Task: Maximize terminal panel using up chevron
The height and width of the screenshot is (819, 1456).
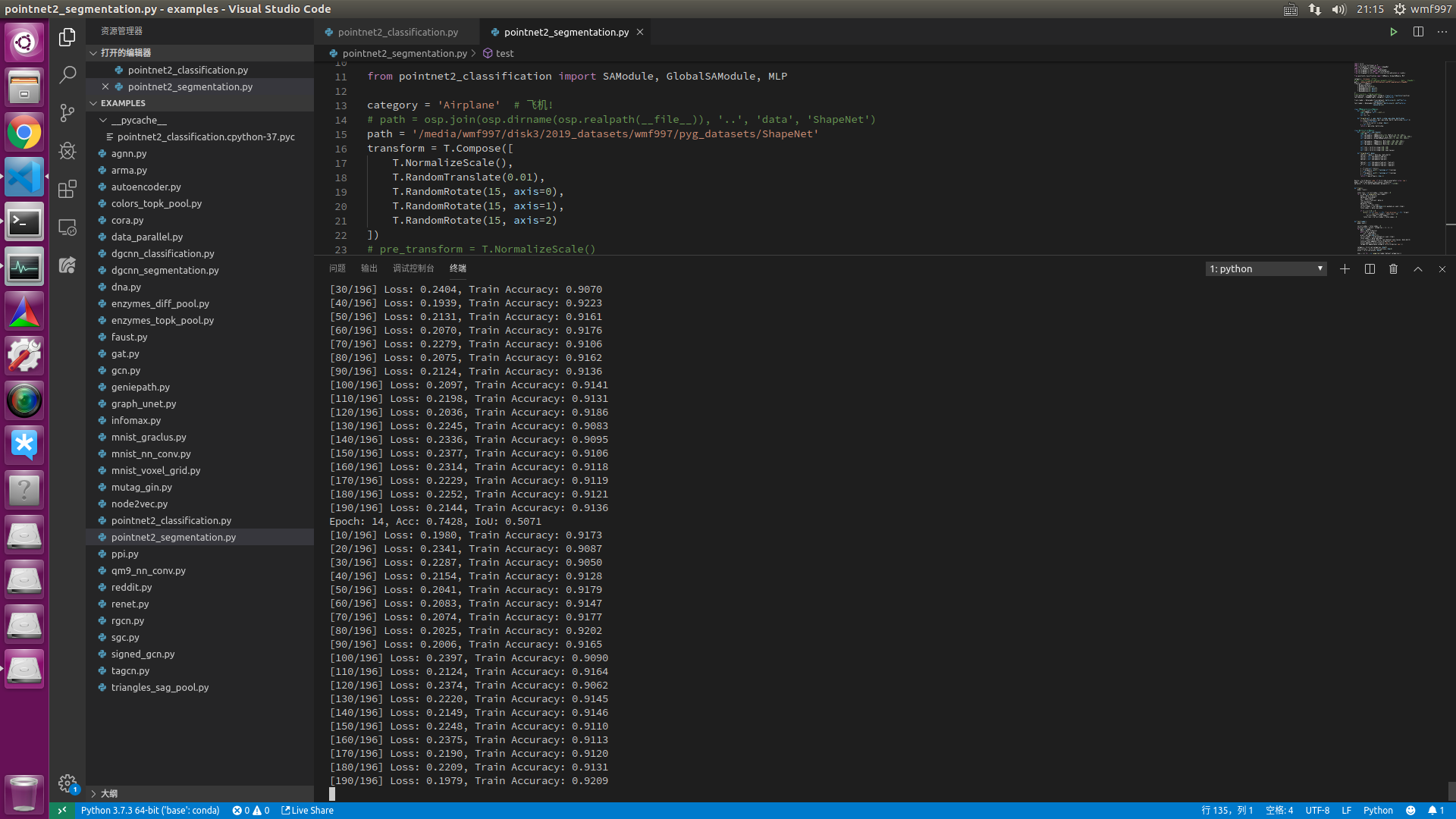Action: coord(1417,269)
